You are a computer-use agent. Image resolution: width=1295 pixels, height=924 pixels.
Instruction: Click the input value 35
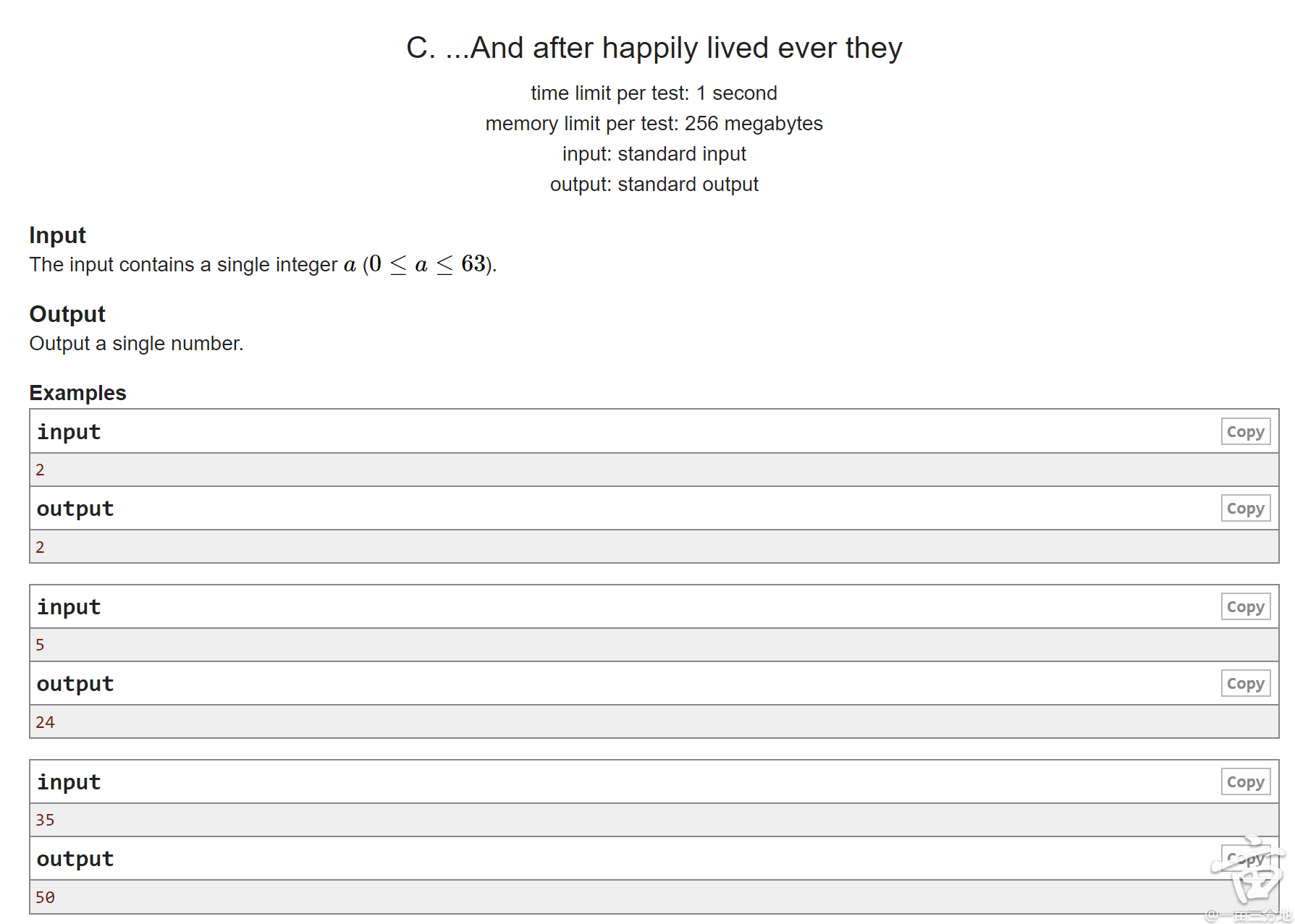[45, 821]
